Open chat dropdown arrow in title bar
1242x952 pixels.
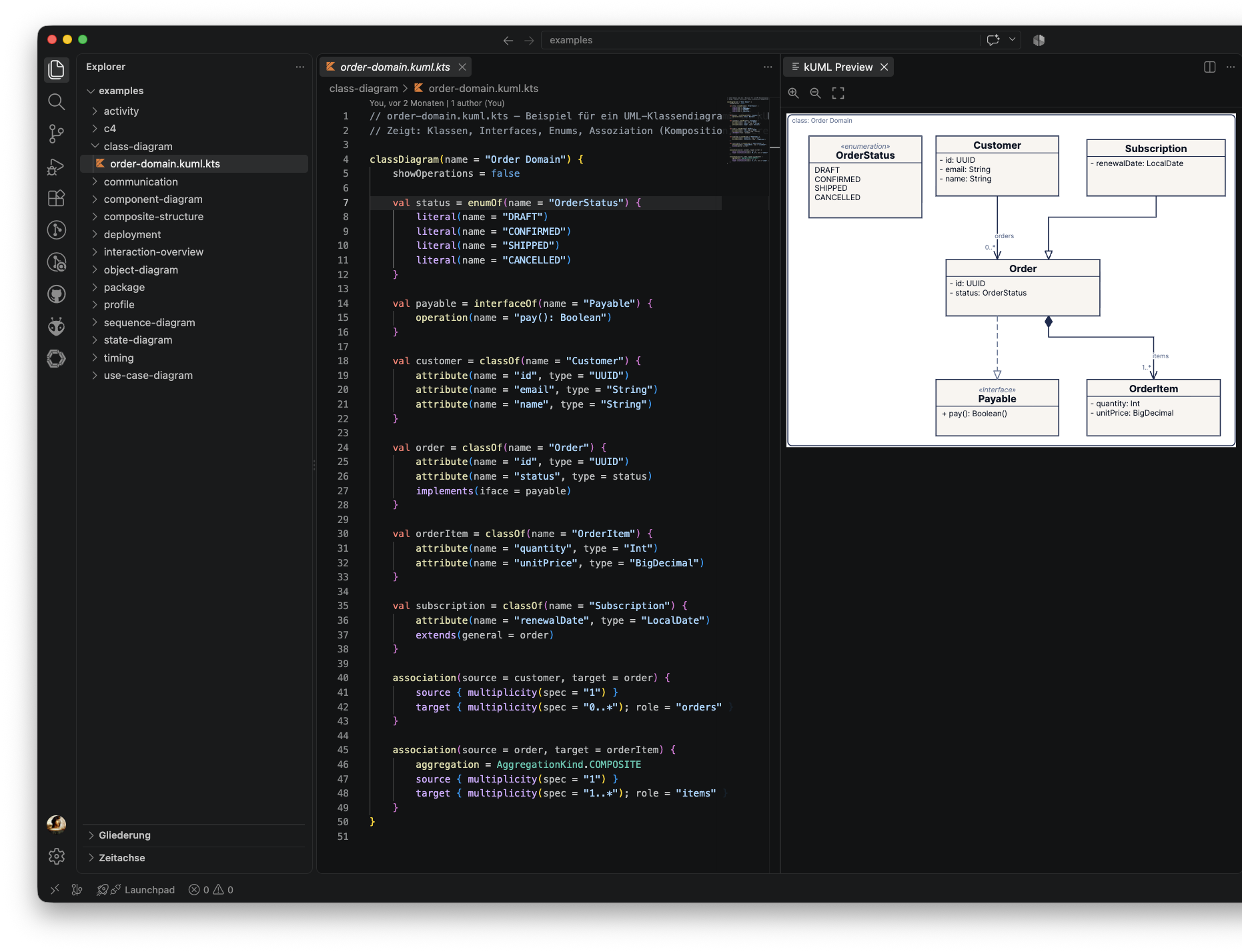coord(1012,40)
